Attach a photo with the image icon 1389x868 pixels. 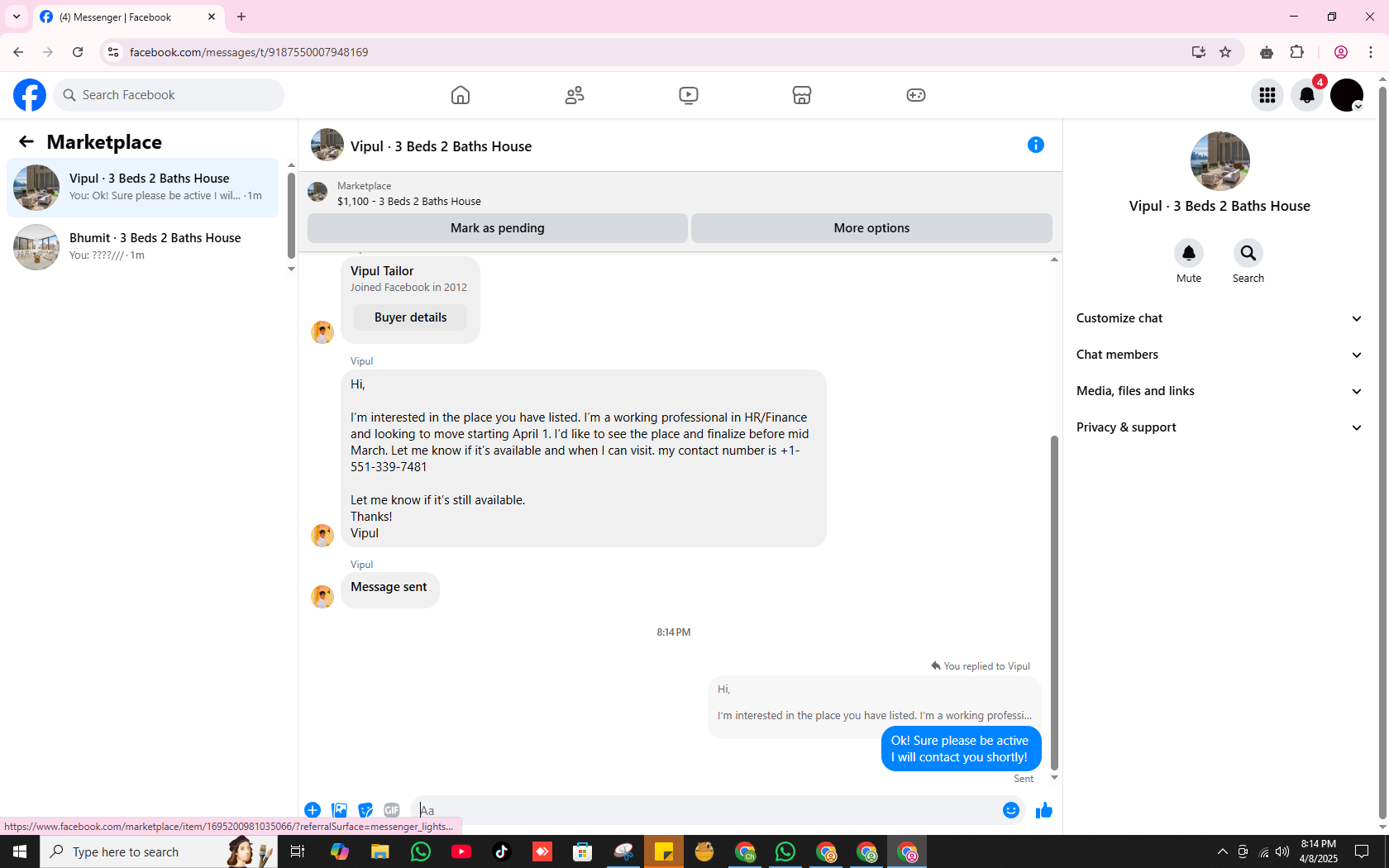[339, 810]
